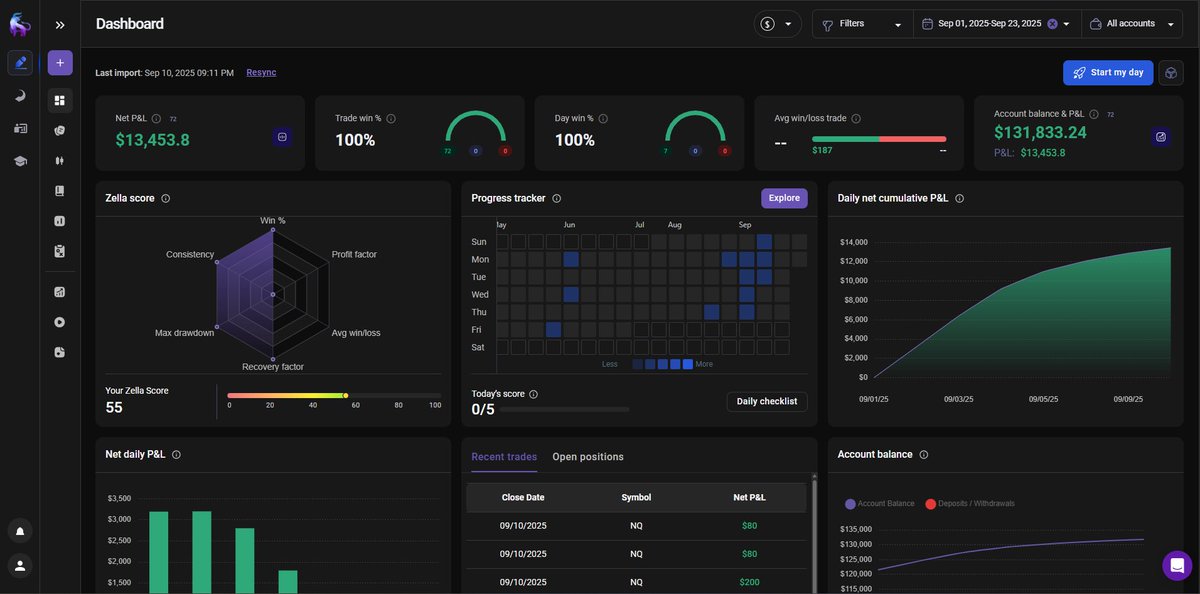This screenshot has width=1200, height=594.
Task: Toggle Deposits / Withdrawals legend series
Action: pyautogui.click(x=970, y=504)
